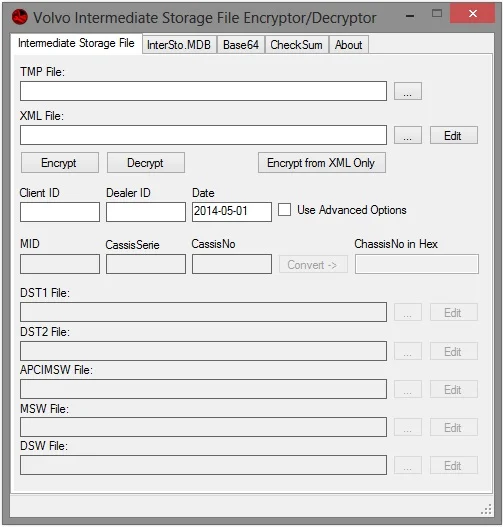Click the Date field showing 2014-05-01
This screenshot has width=503, height=527.
232,212
